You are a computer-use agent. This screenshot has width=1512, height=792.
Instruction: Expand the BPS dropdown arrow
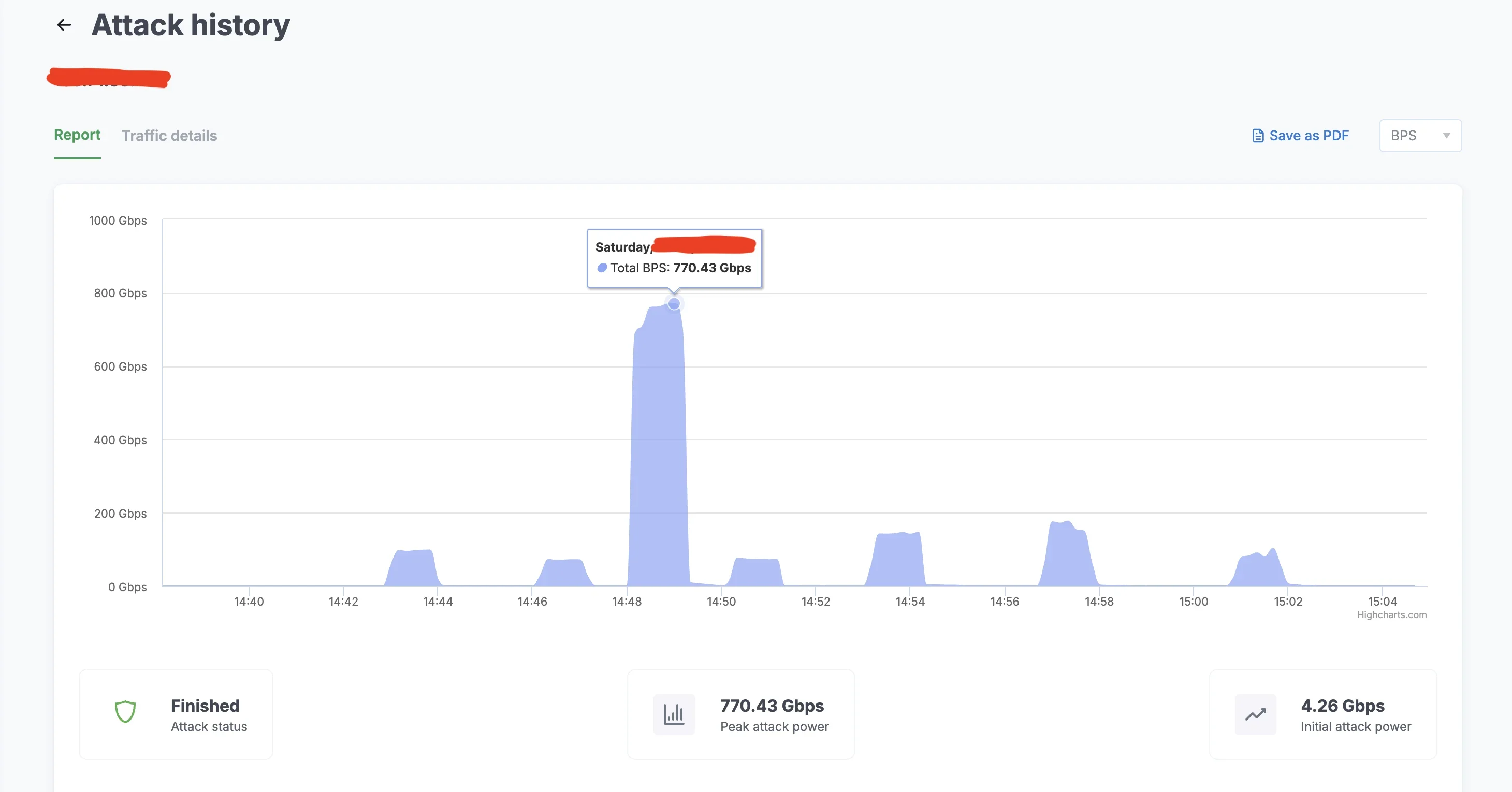tap(1447, 136)
